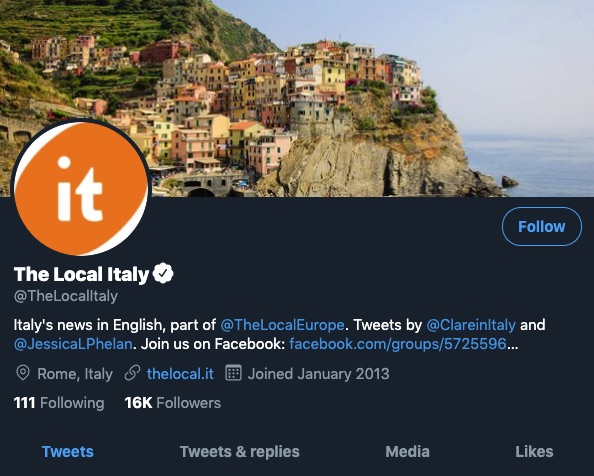Click the verified badge next to The Local Italy
Image resolution: width=594 pixels, height=476 pixels.
163,273
